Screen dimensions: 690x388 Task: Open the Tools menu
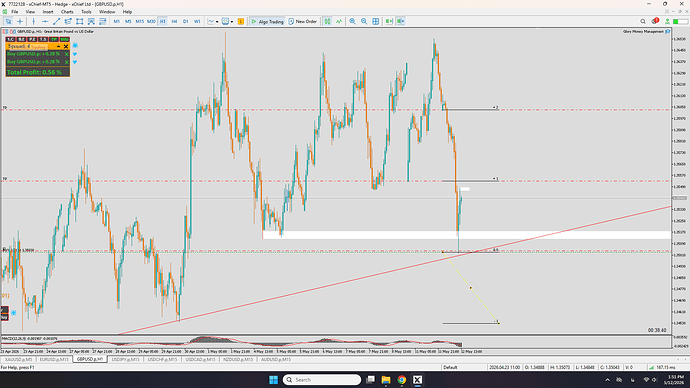86,12
